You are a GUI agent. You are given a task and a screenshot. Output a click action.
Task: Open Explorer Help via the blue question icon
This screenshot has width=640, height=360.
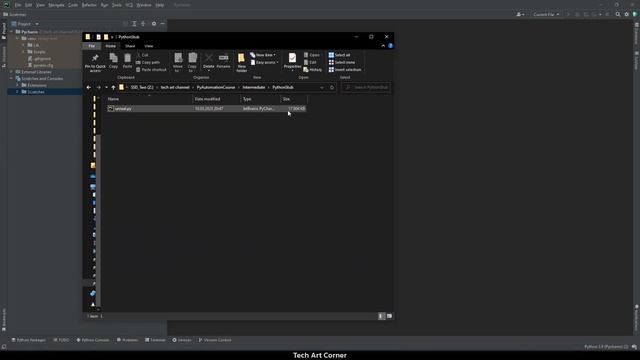(x=390, y=46)
